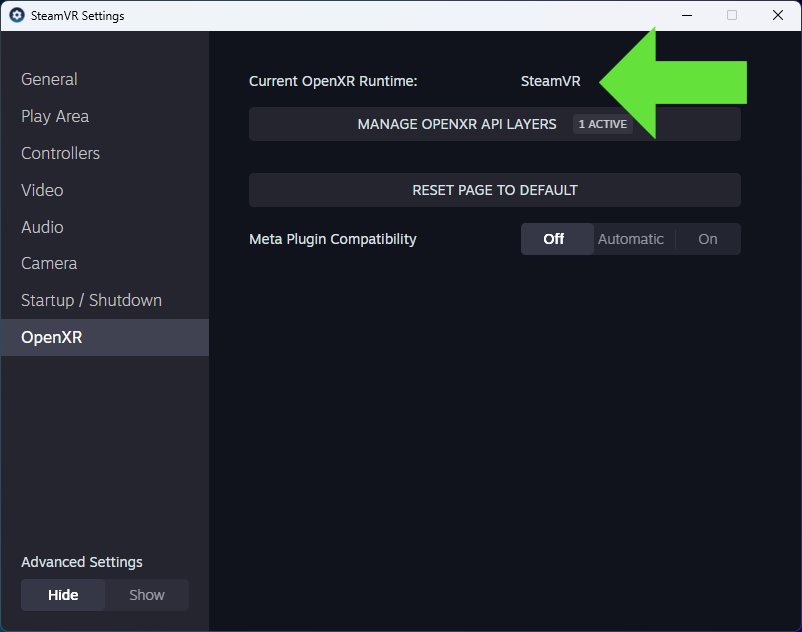Image resolution: width=802 pixels, height=632 pixels.
Task: Turn Meta Plugin Compatibility On
Action: coord(708,239)
